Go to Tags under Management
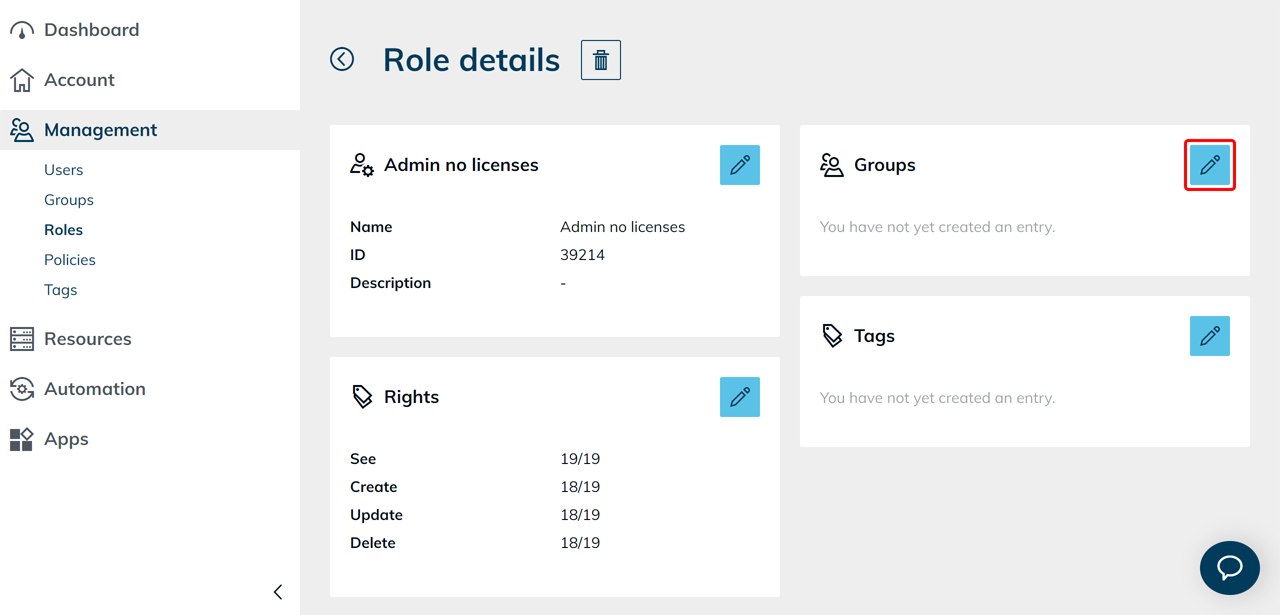 click(x=60, y=290)
